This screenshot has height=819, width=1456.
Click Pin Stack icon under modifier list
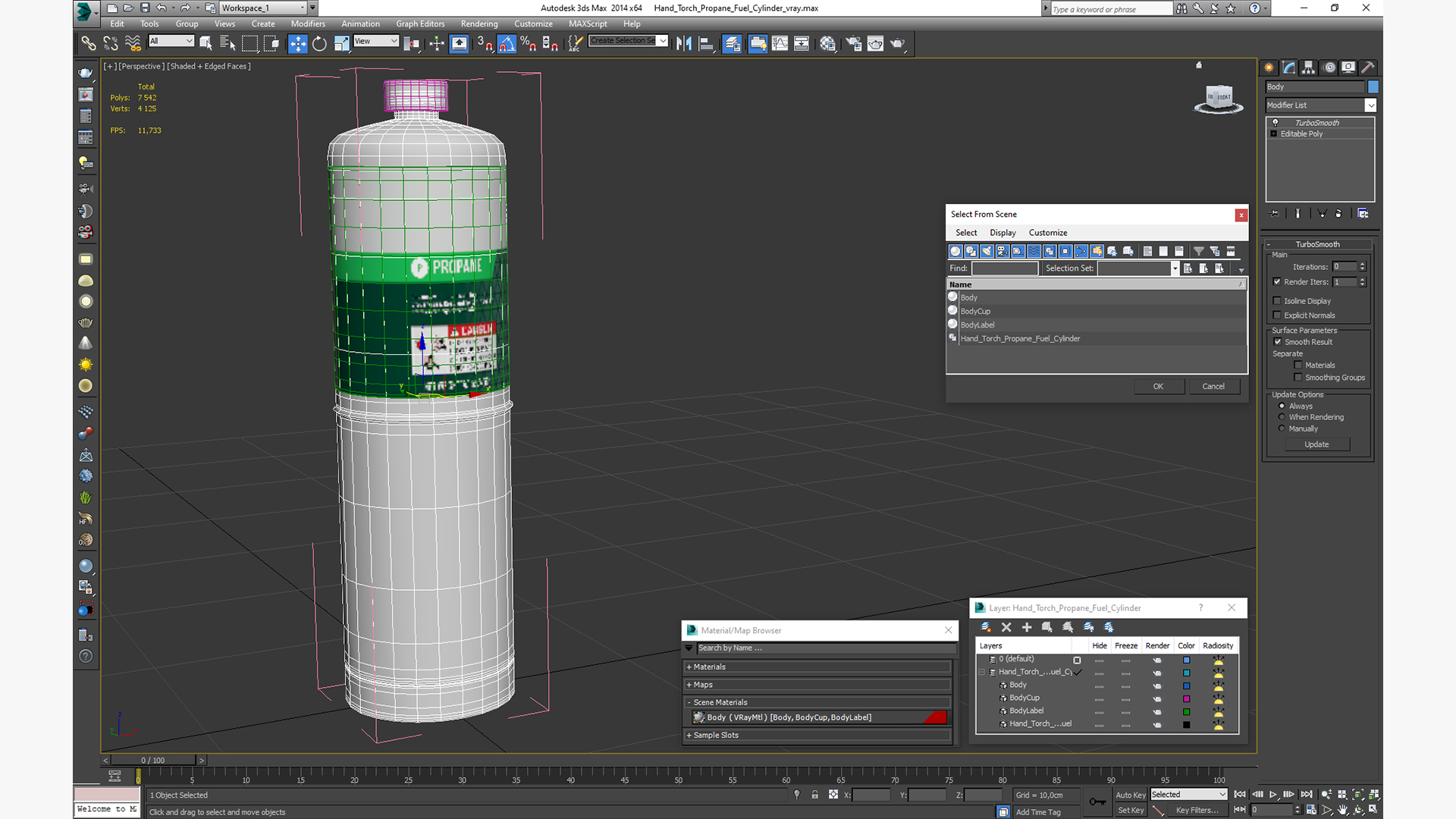coord(1274,214)
